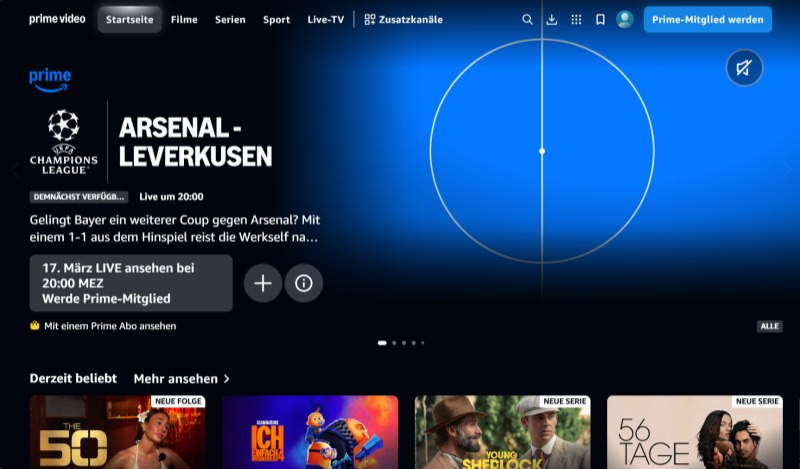This screenshot has width=800, height=469.
Task: Click the DEMNÄCHST VERFÜGB... badge
Action: (x=79, y=197)
